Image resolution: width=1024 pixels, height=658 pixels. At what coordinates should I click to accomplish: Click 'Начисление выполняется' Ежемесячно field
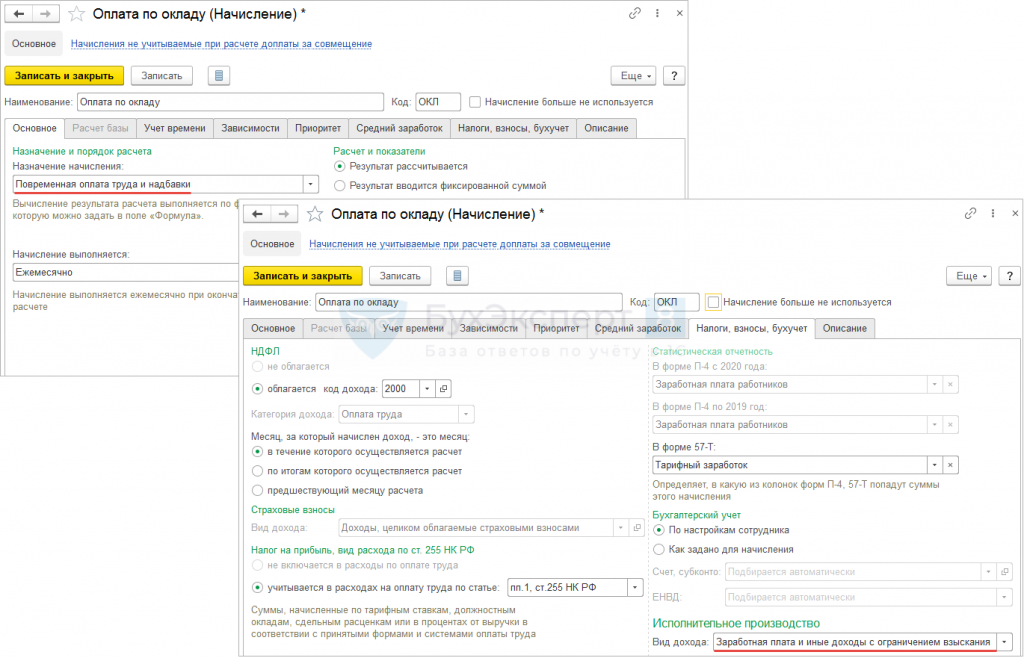tap(127, 272)
